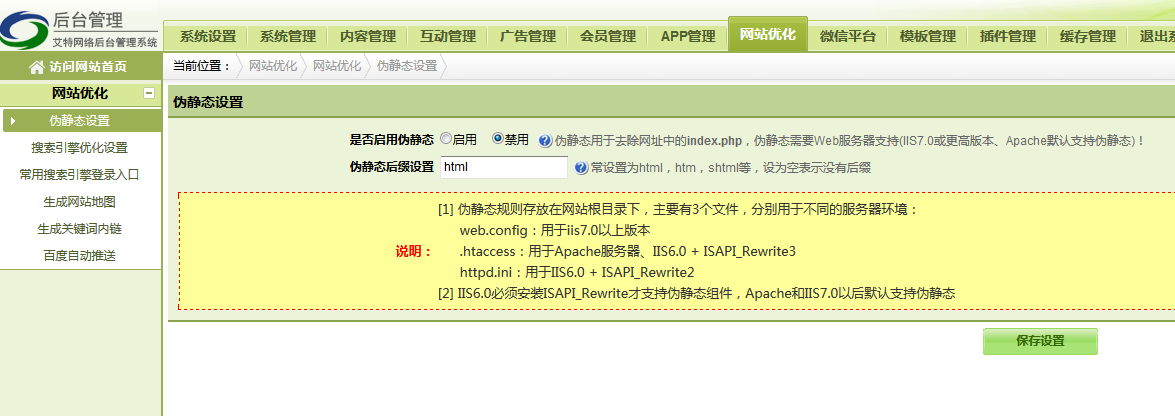Viewport: 1175px width, 416px height.
Task: Click the .htaccess description line
Action: pos(627,251)
